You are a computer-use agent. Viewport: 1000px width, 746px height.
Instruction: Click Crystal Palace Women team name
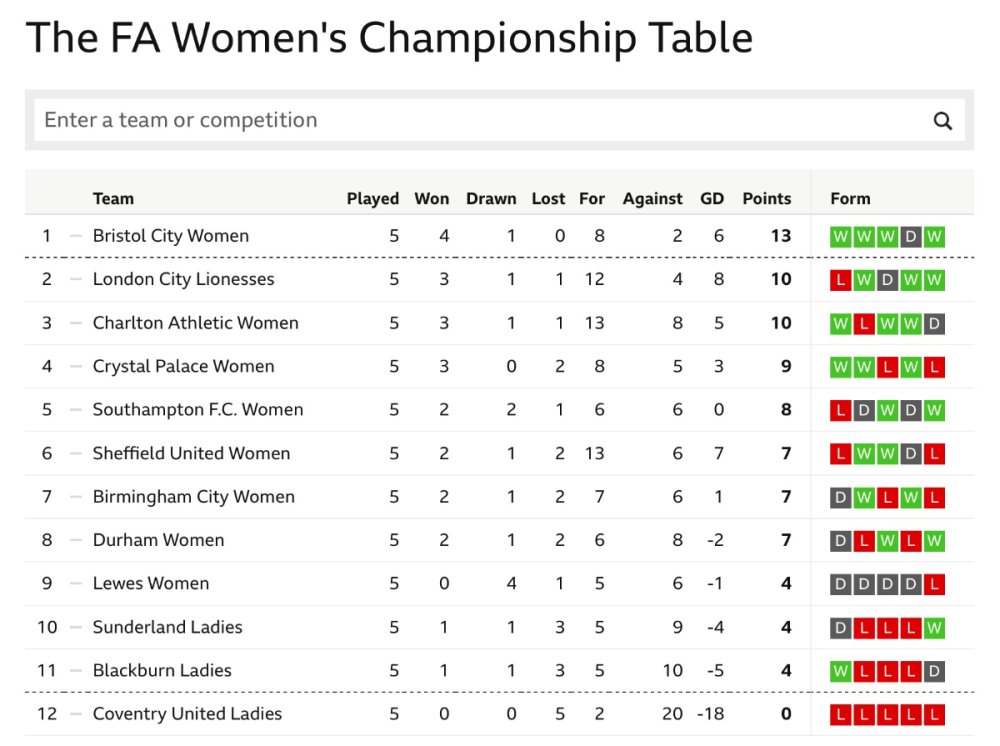coord(183,366)
